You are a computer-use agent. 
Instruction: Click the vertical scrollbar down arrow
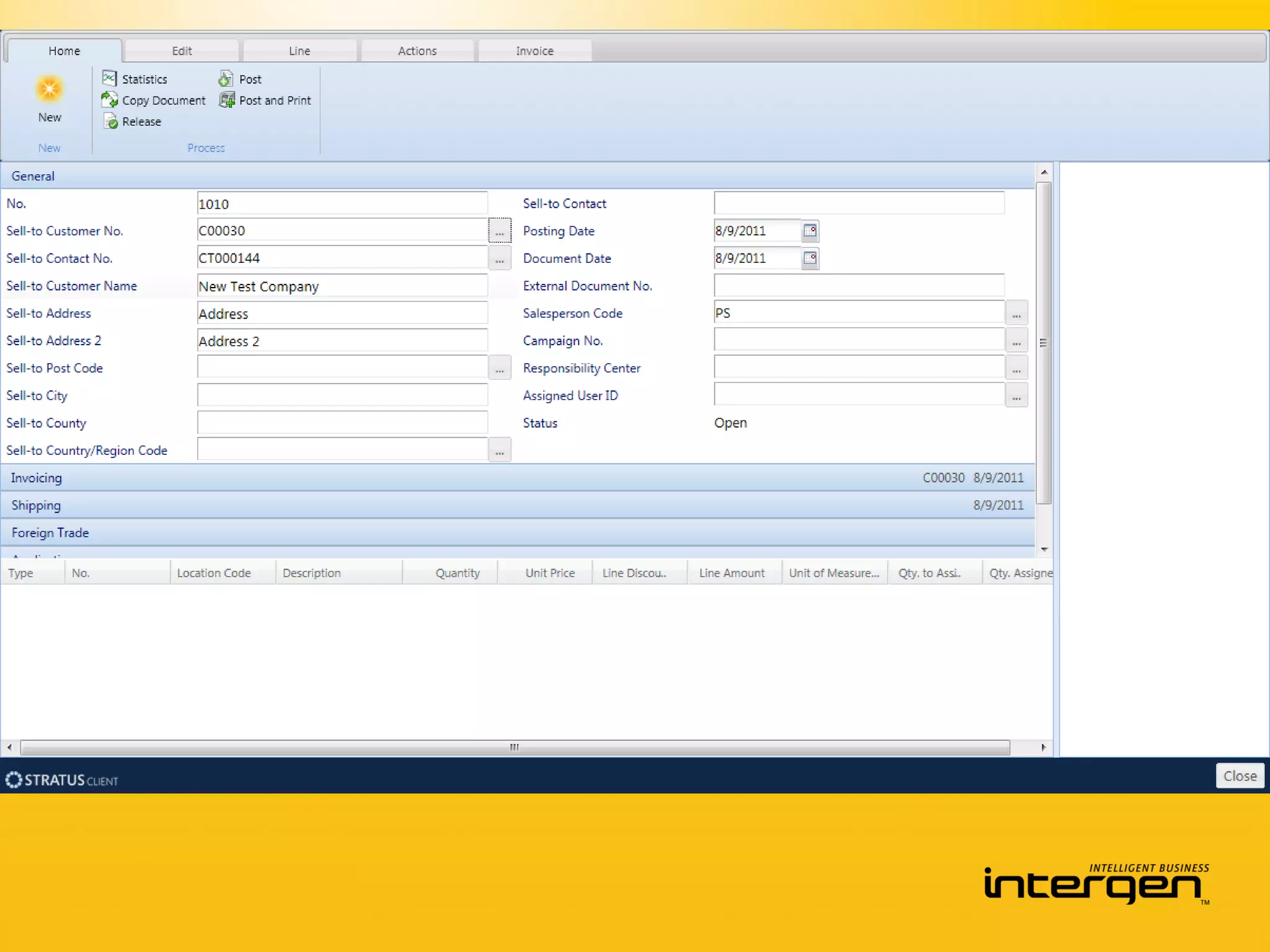[1044, 550]
